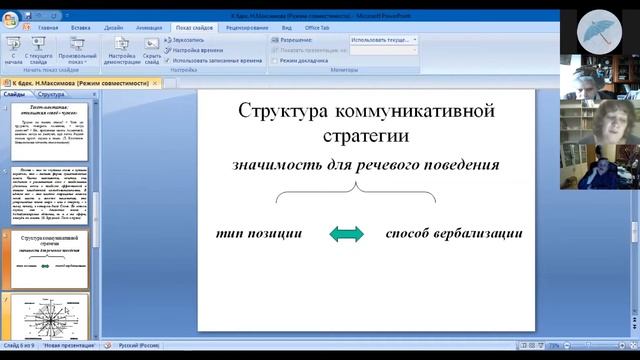The height and width of the screenshot is (360, 640).
Task: Click Скрыть слайд button
Action: [152, 50]
